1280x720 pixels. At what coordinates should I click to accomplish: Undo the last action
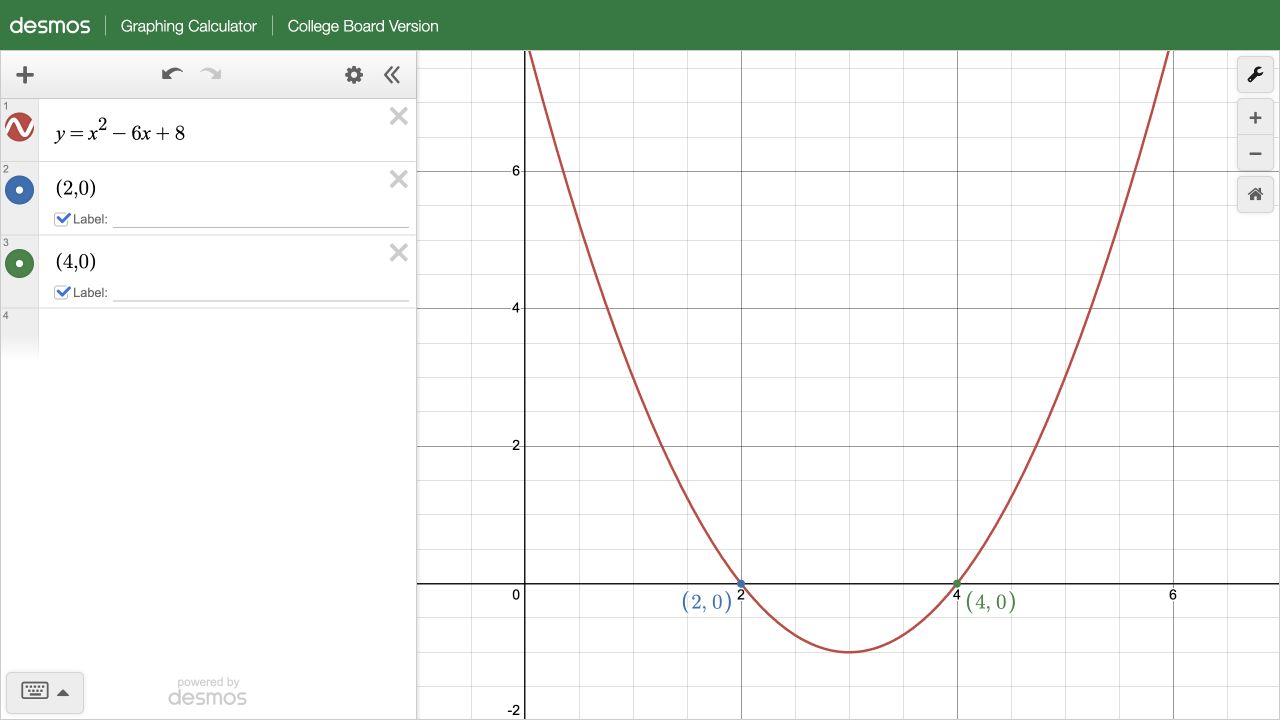click(x=172, y=74)
